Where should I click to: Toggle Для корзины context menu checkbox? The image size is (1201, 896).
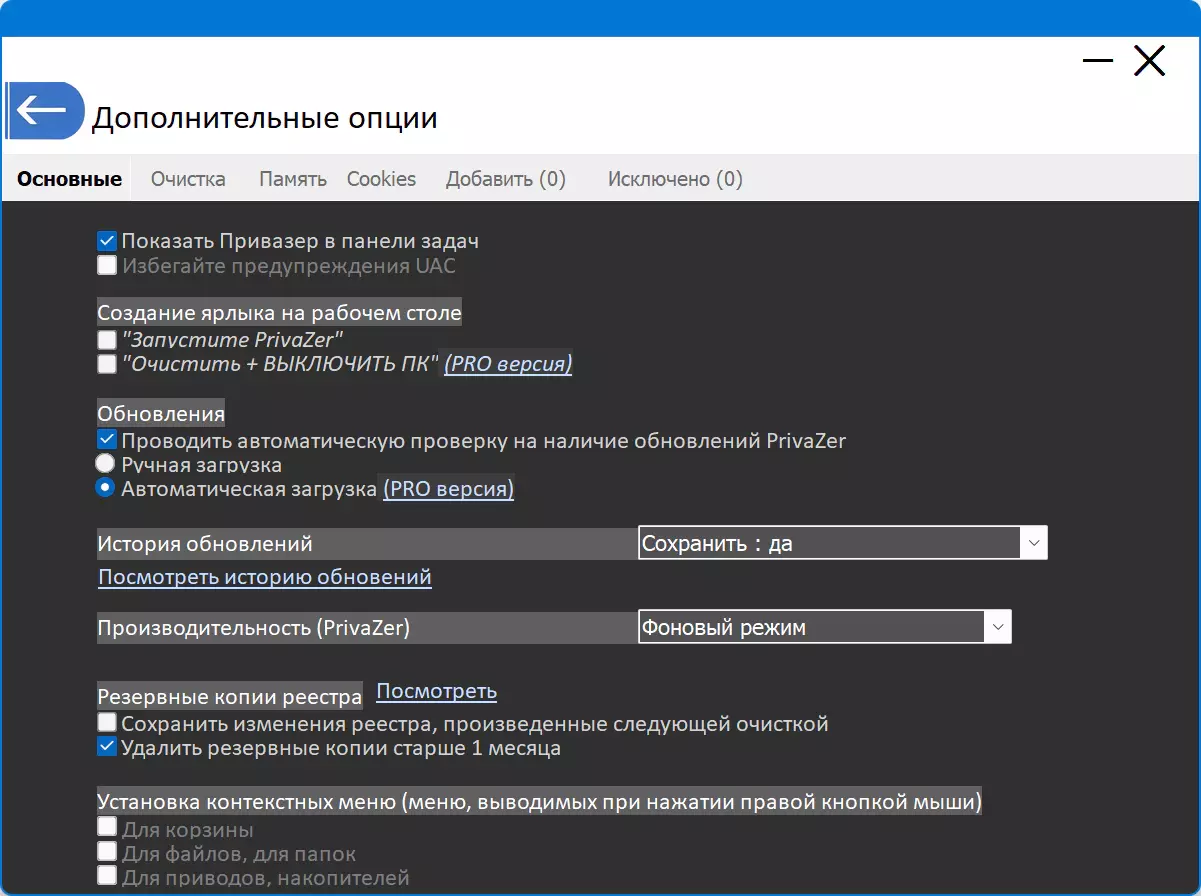pyautogui.click(x=107, y=828)
